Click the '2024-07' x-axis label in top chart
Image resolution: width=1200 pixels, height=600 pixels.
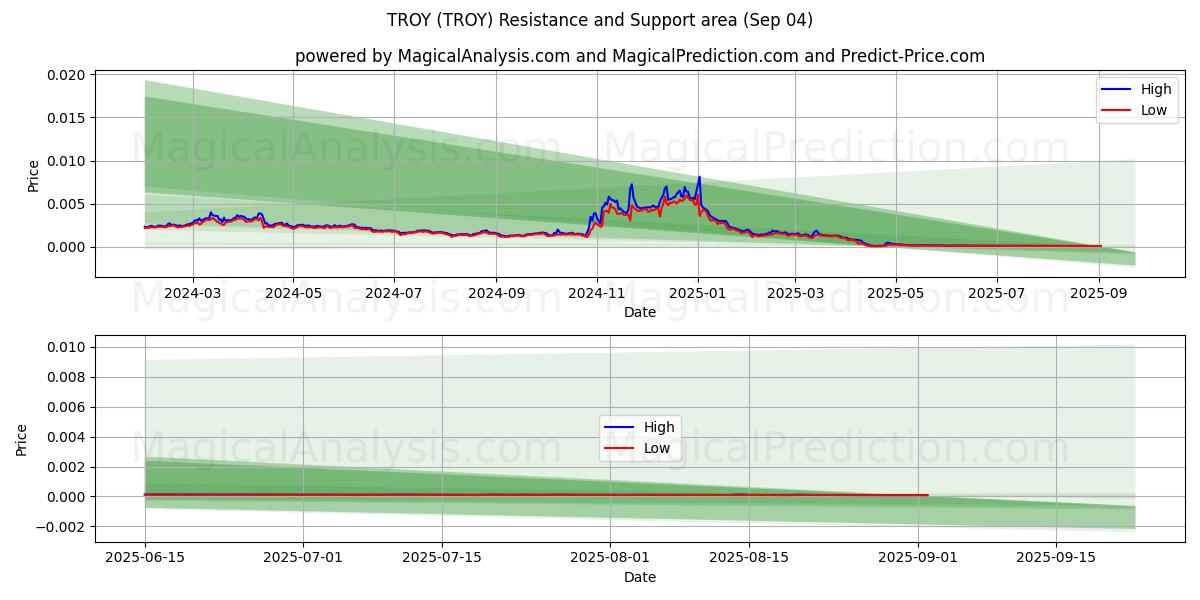pyautogui.click(x=394, y=294)
